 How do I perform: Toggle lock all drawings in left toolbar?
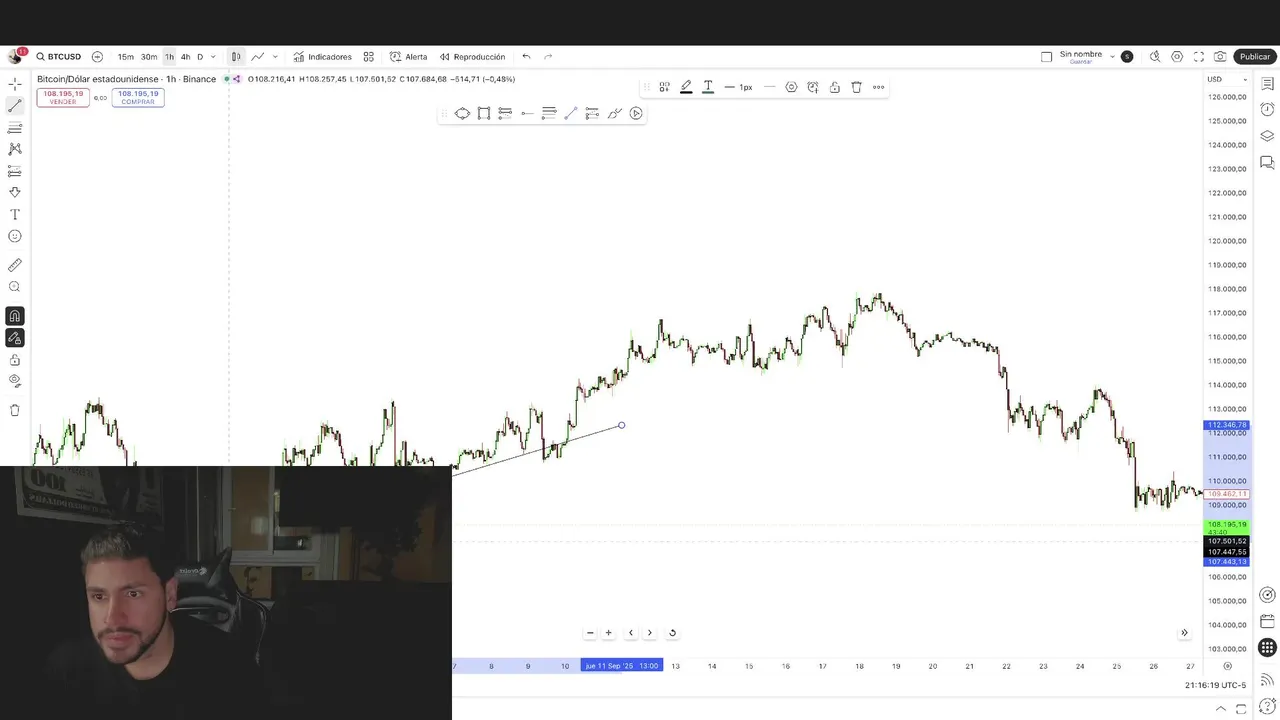point(15,360)
